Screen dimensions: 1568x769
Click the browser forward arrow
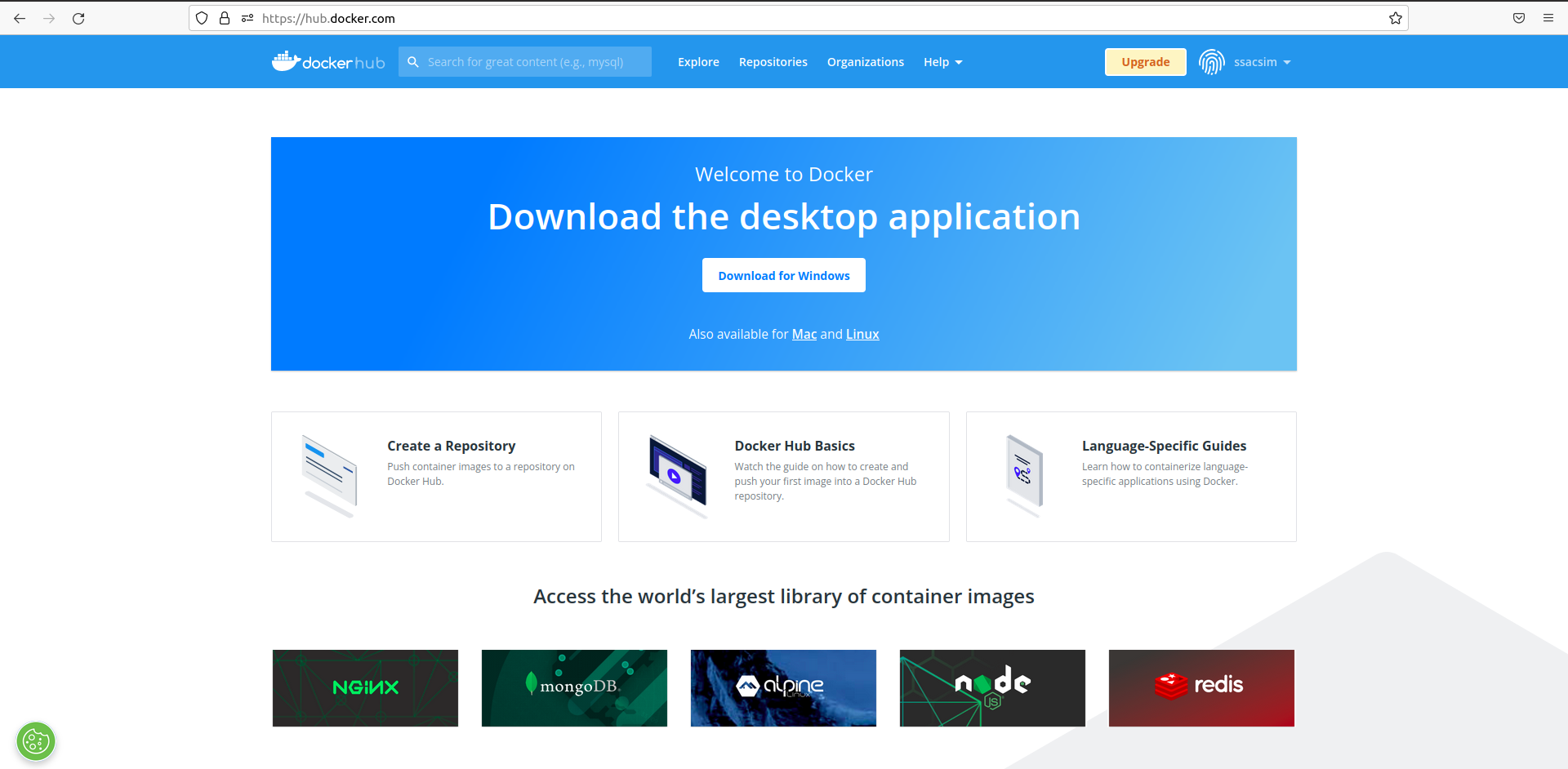click(x=49, y=18)
